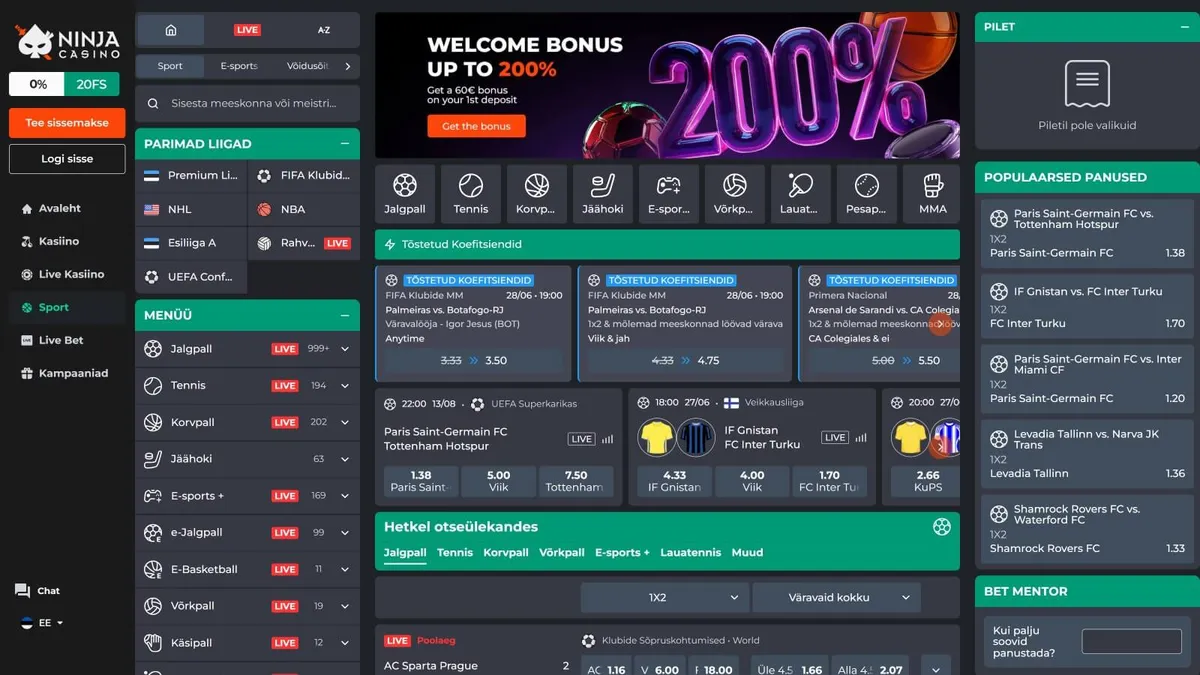Click the stats bars icon for IF Gnistan match

[x=860, y=438]
